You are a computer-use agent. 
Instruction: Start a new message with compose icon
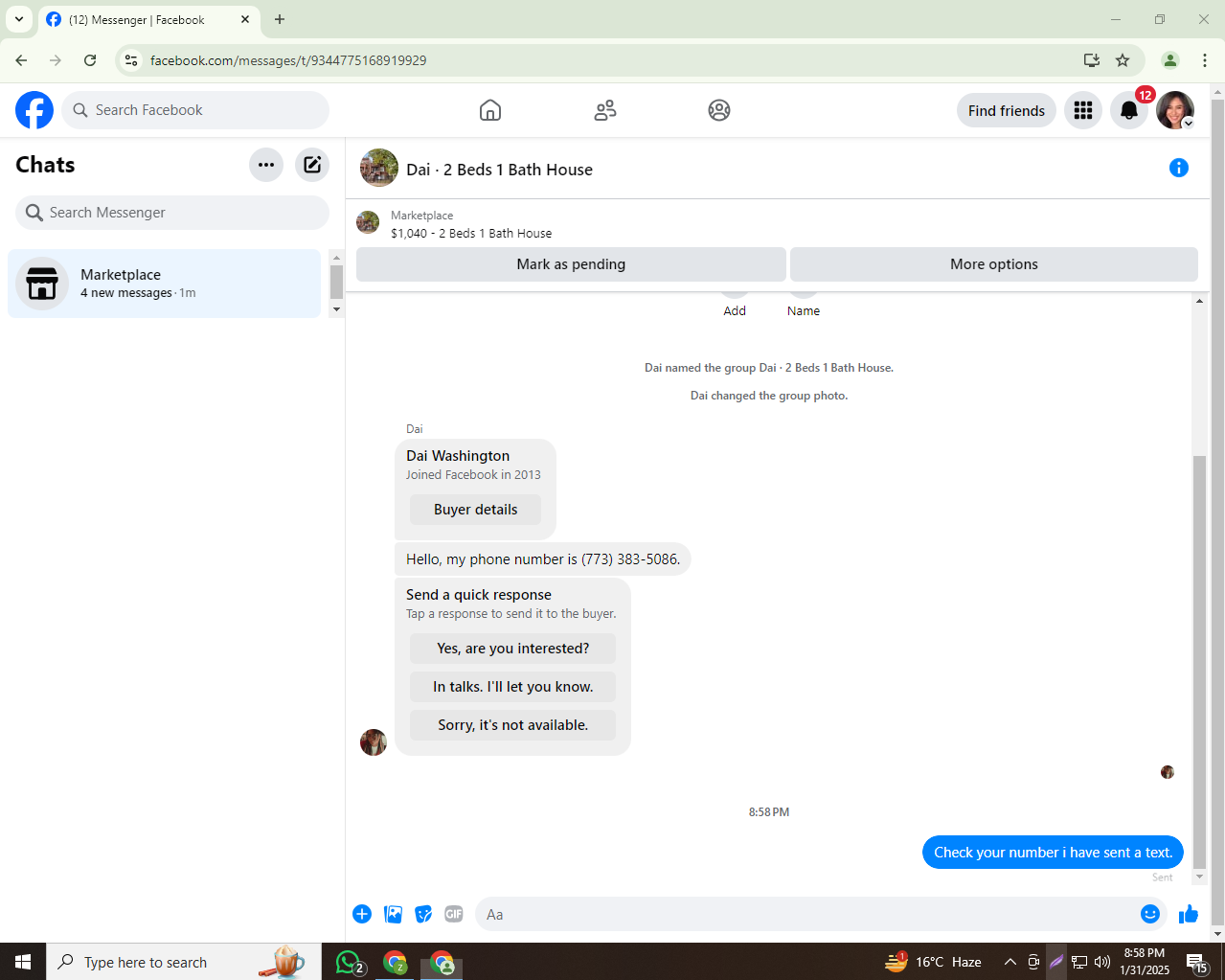point(312,165)
